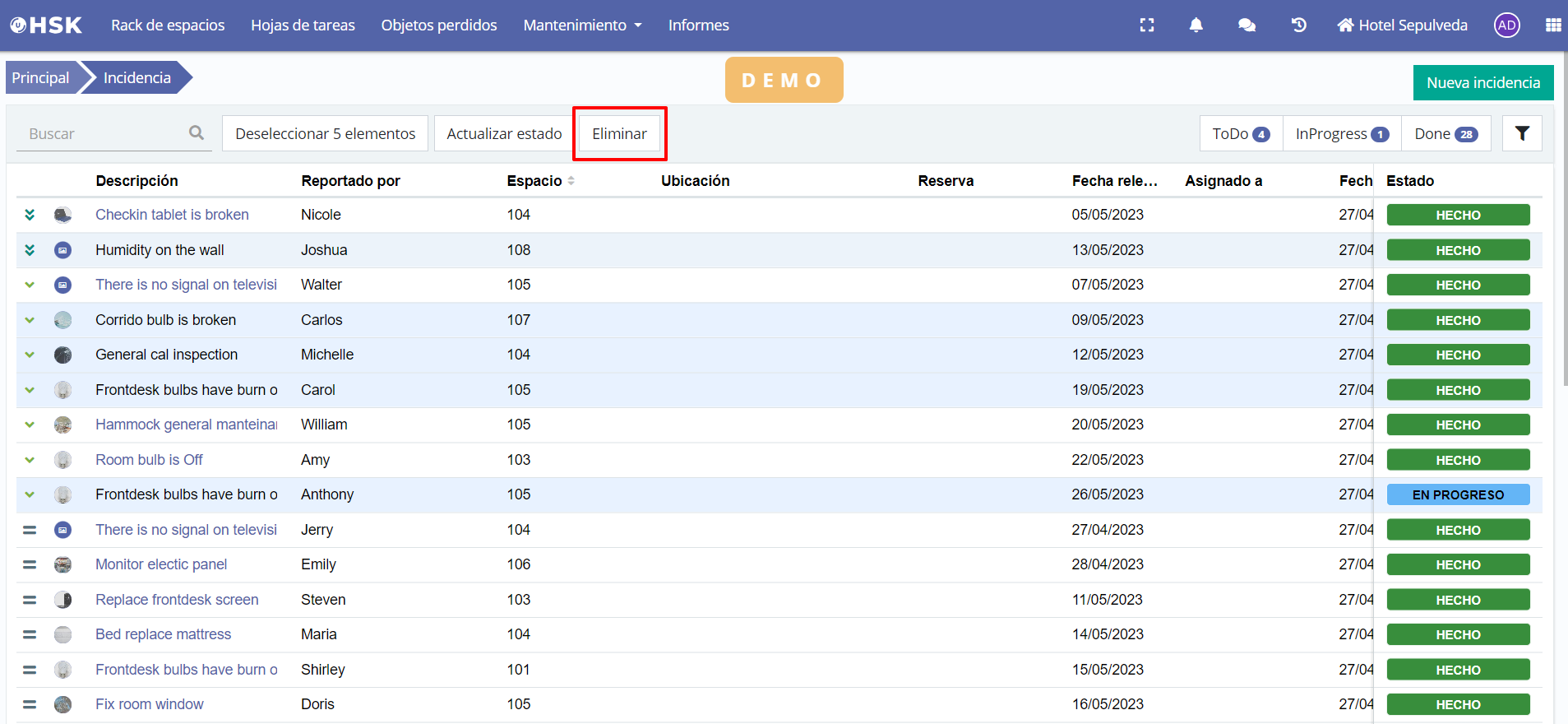Open Hotel Sepulveda selector

coord(1402,26)
